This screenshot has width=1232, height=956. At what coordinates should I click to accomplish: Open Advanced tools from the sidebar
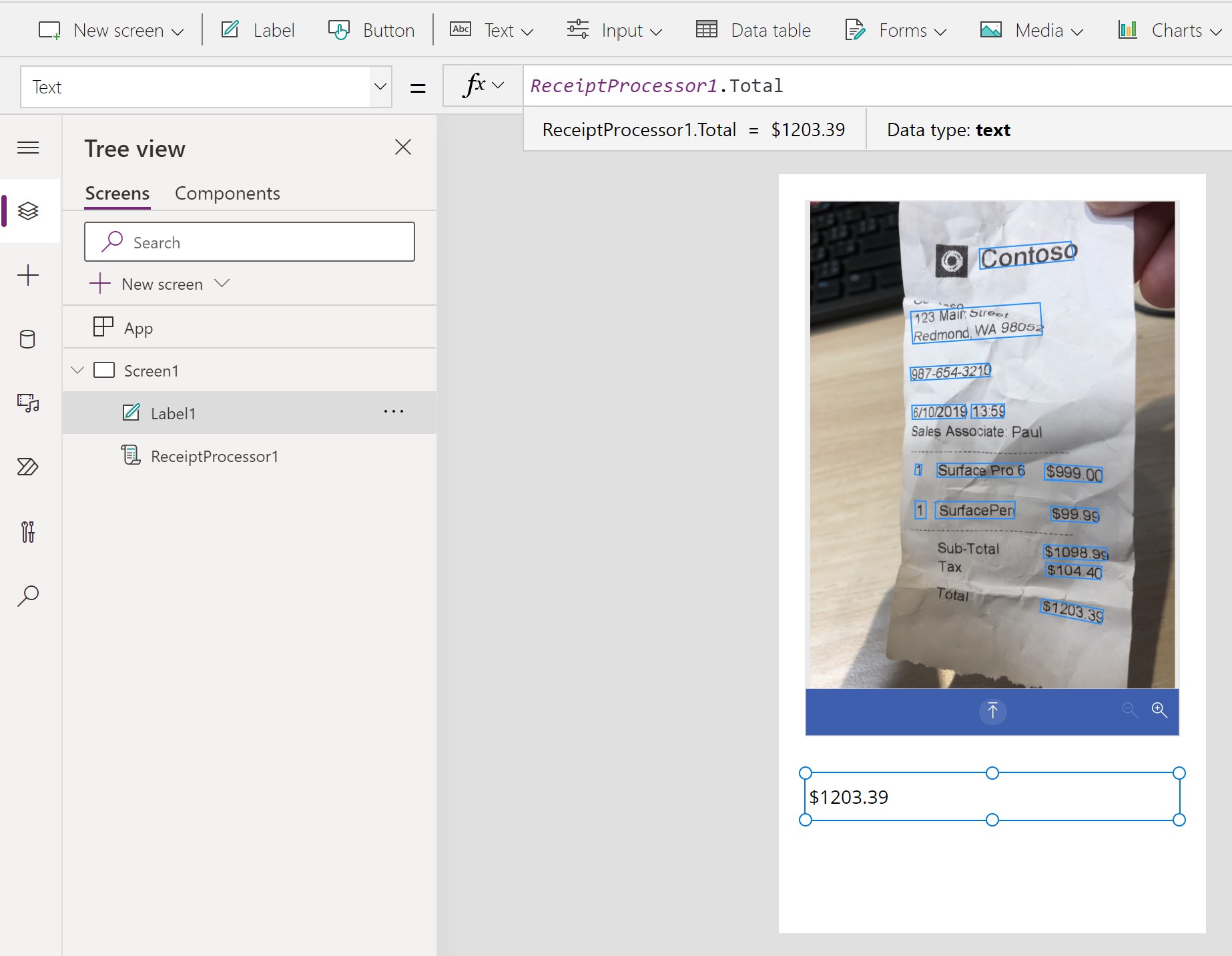[28, 531]
